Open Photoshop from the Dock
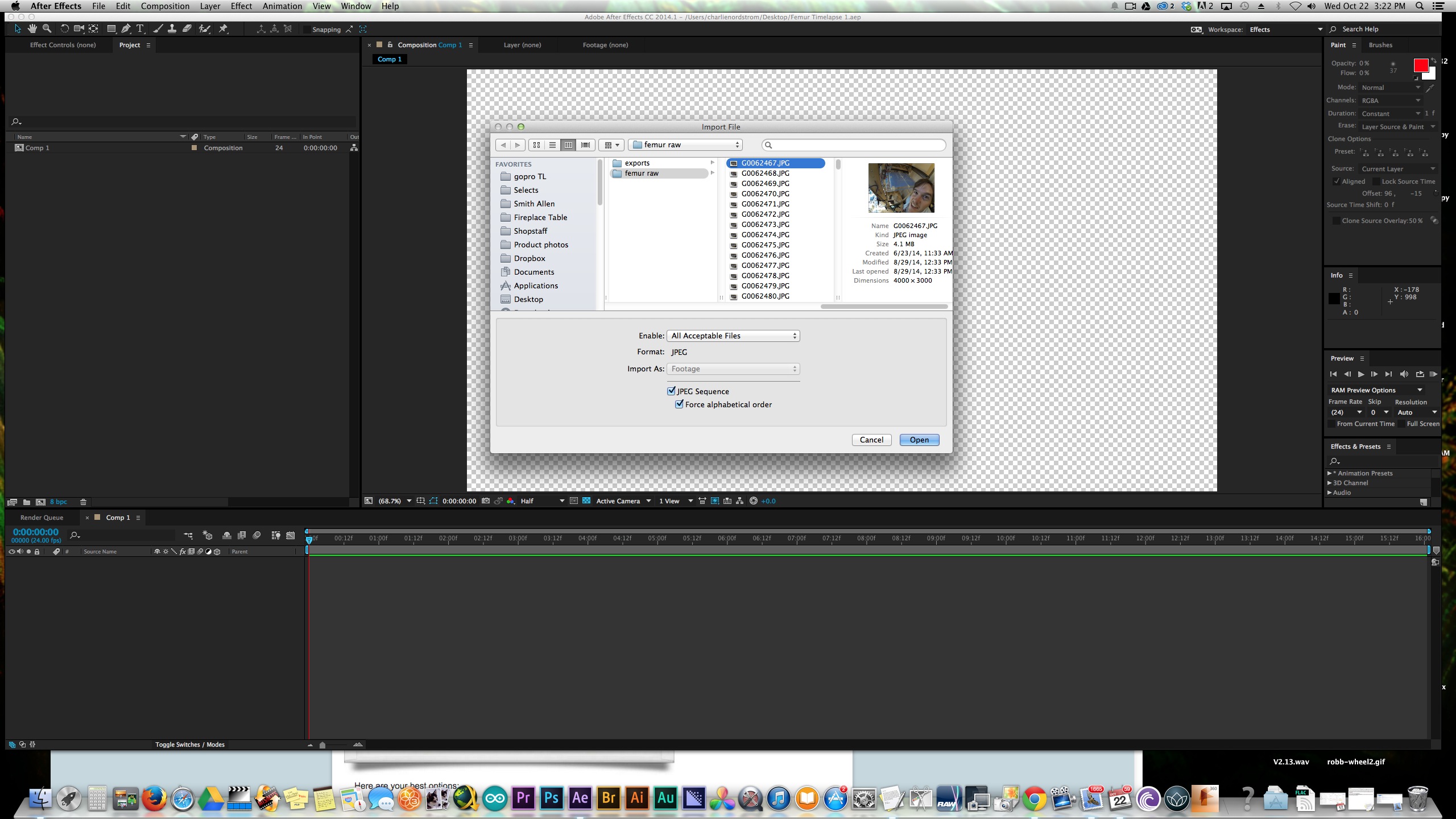 [552, 799]
